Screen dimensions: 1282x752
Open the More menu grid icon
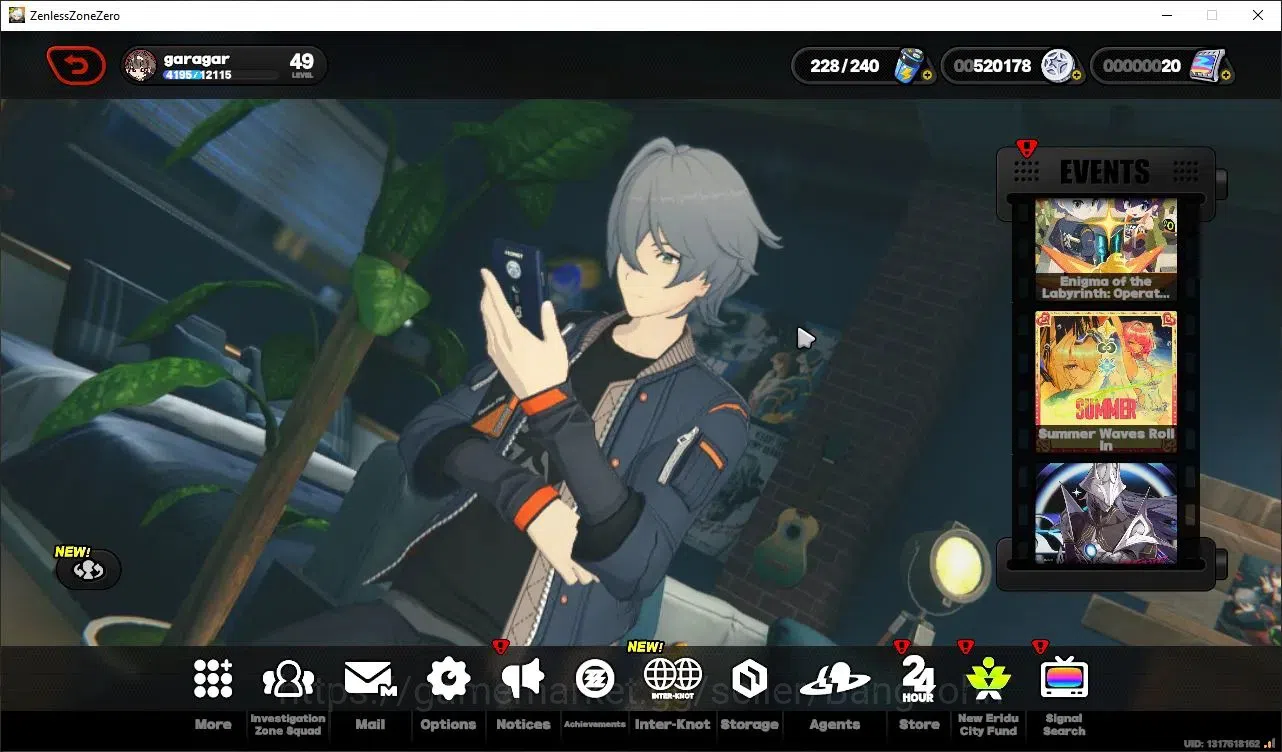tap(213, 679)
